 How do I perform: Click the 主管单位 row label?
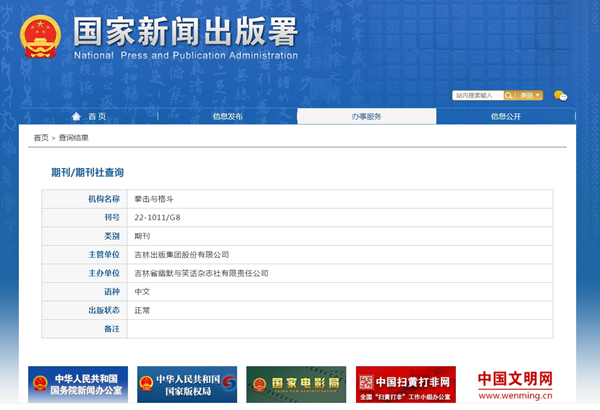pos(104,255)
